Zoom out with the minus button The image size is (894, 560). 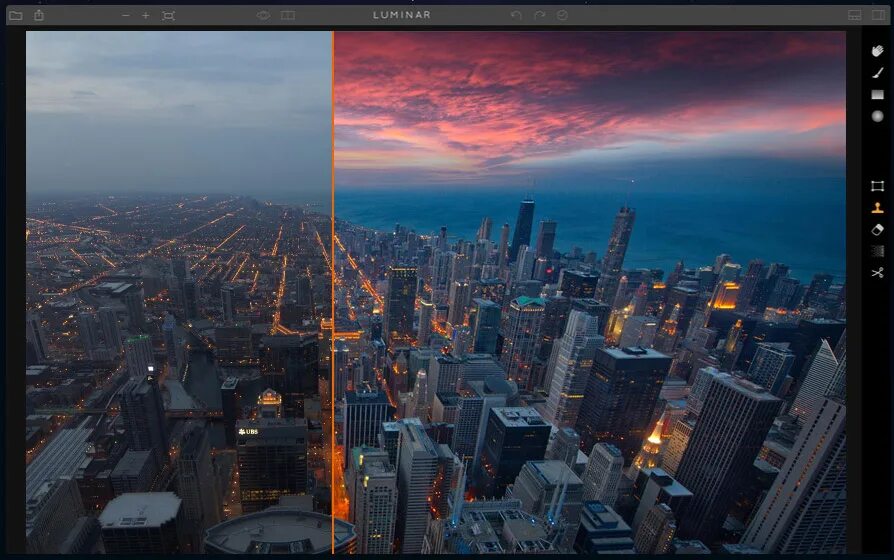pos(125,15)
